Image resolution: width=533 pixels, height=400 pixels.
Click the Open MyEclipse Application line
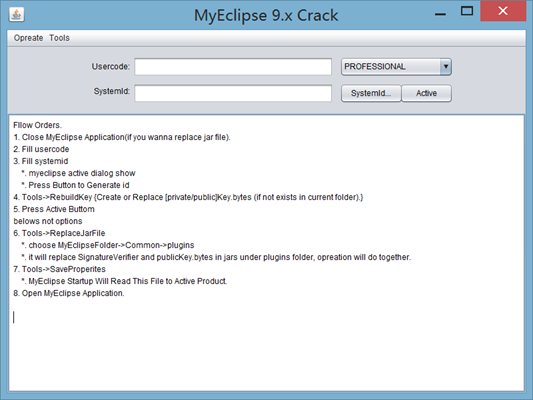(x=69, y=293)
